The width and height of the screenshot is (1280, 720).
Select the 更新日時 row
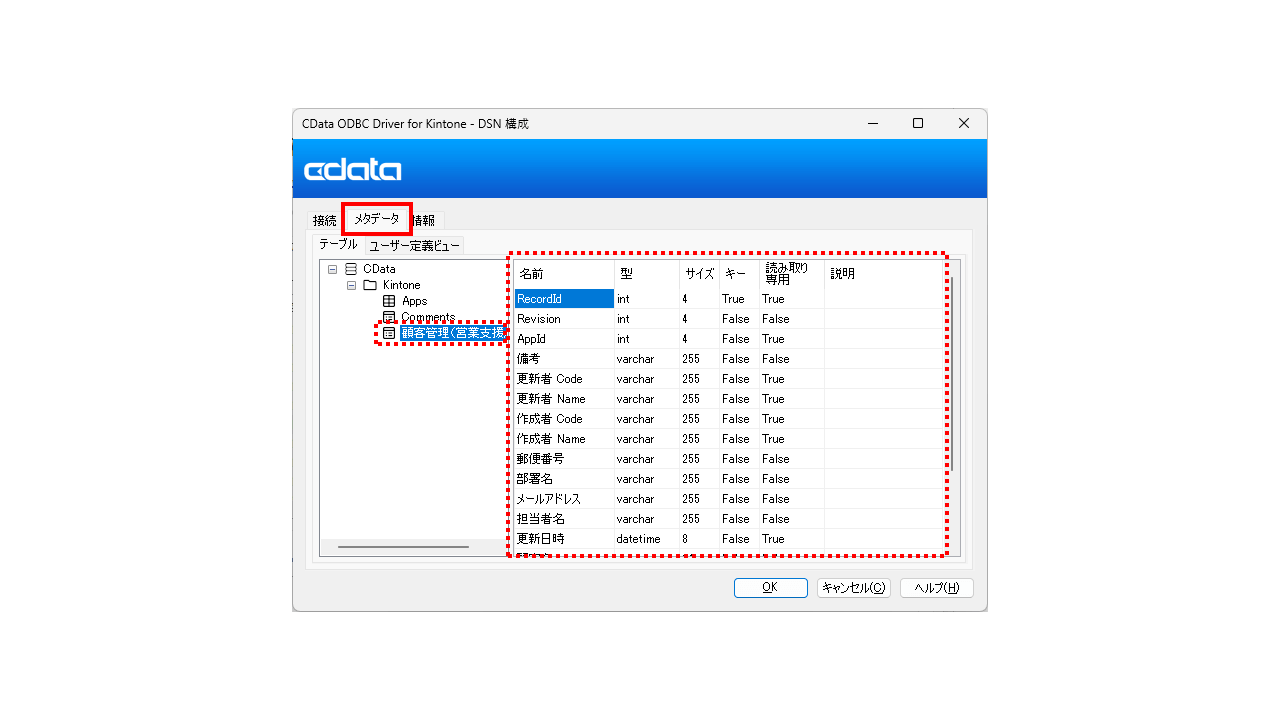(728, 539)
